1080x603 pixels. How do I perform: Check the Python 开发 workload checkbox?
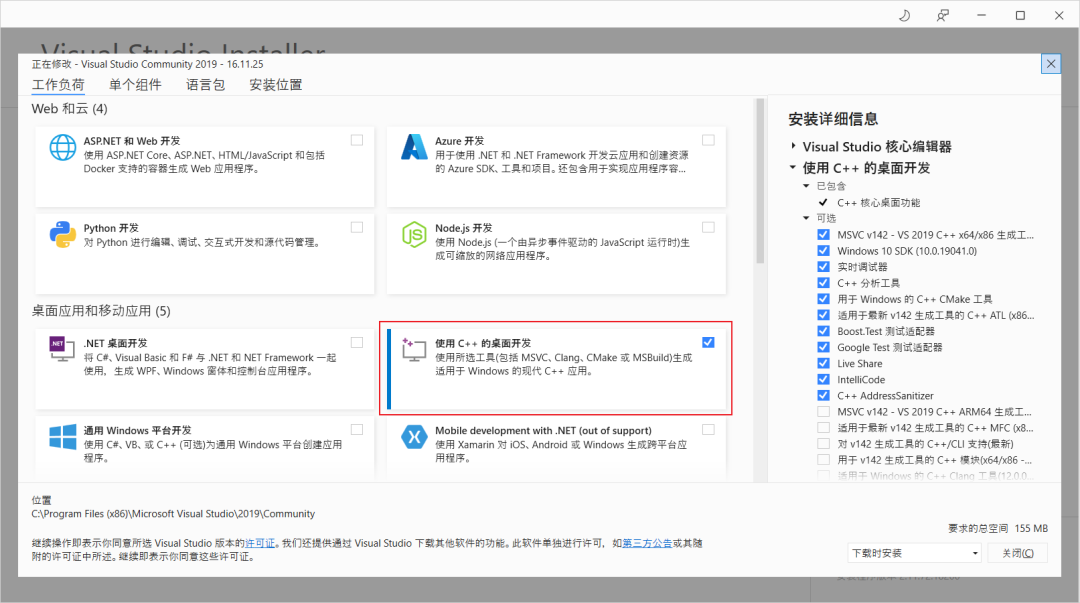click(x=357, y=227)
